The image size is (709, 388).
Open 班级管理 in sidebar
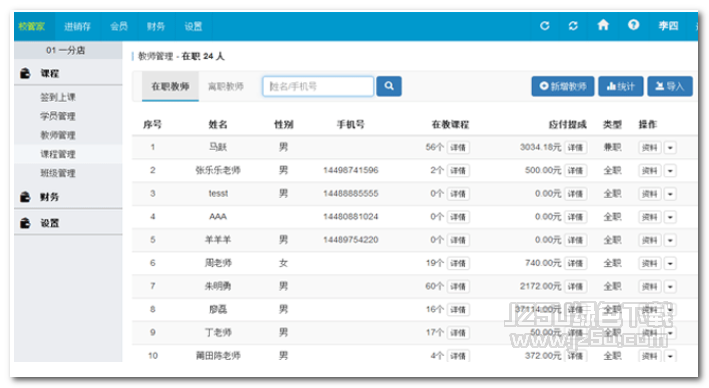[58, 173]
